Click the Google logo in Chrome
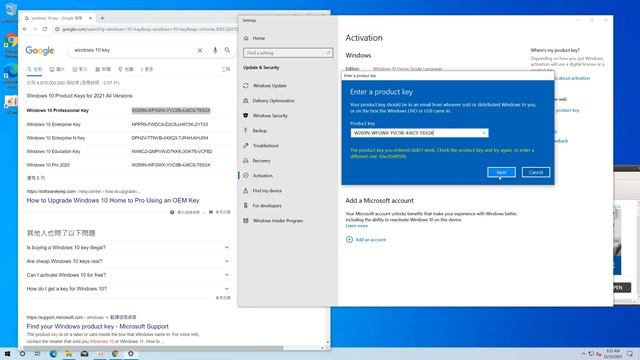Viewport: 640px width, 360px height. click(x=40, y=50)
